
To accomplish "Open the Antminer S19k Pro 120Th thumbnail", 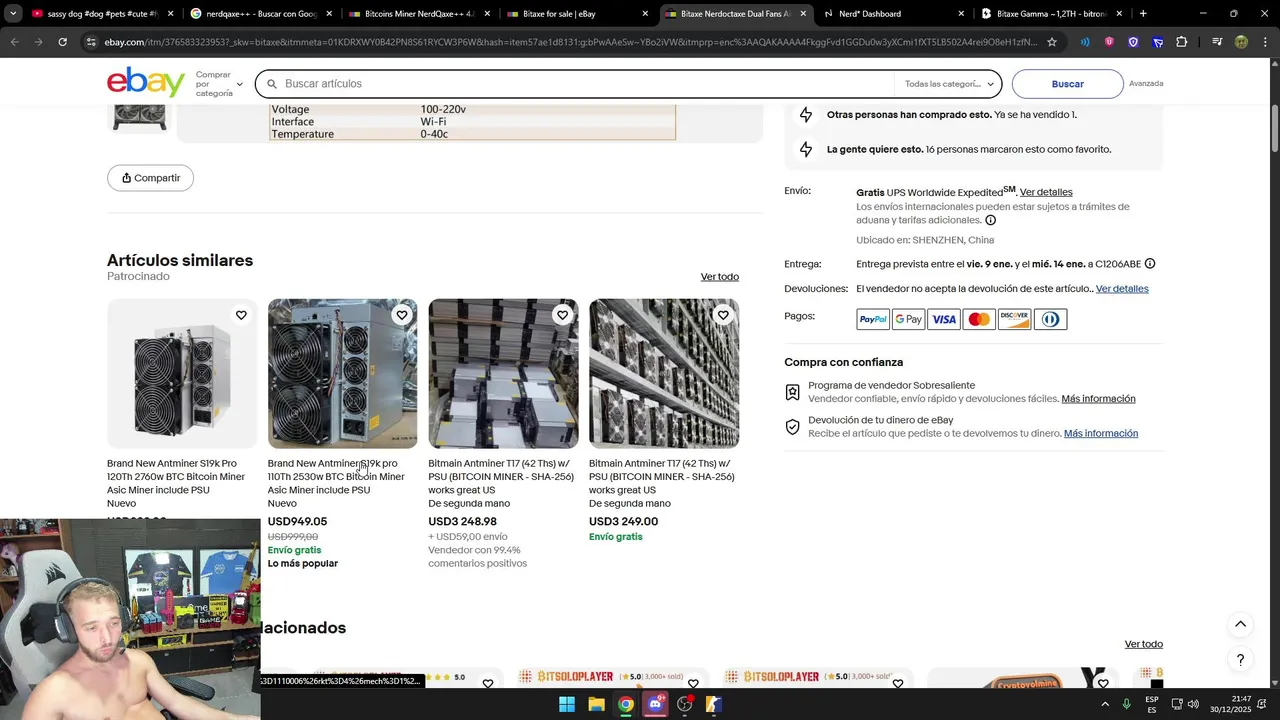I will click(182, 373).
